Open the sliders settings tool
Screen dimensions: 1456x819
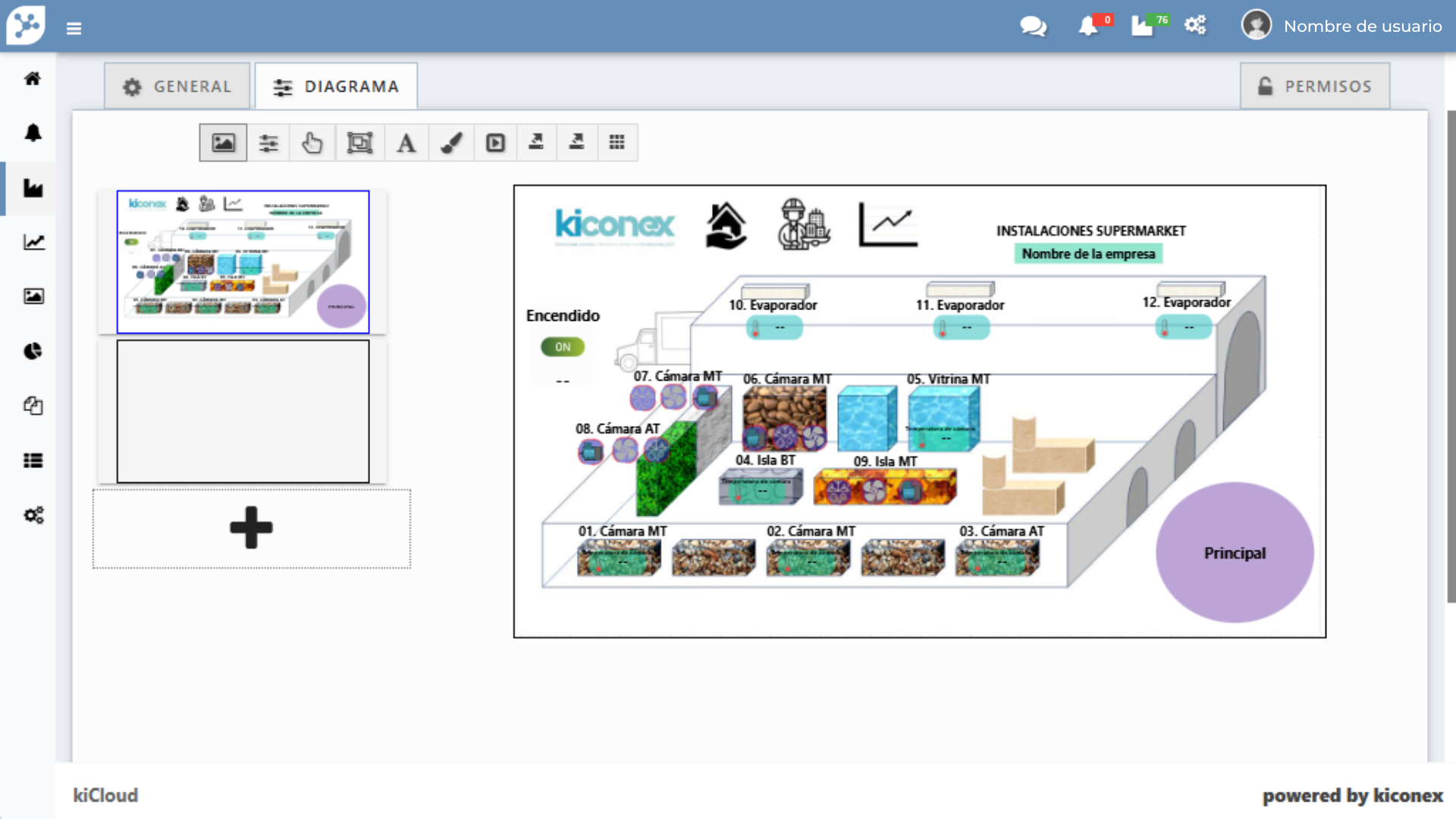pyautogui.click(x=268, y=143)
